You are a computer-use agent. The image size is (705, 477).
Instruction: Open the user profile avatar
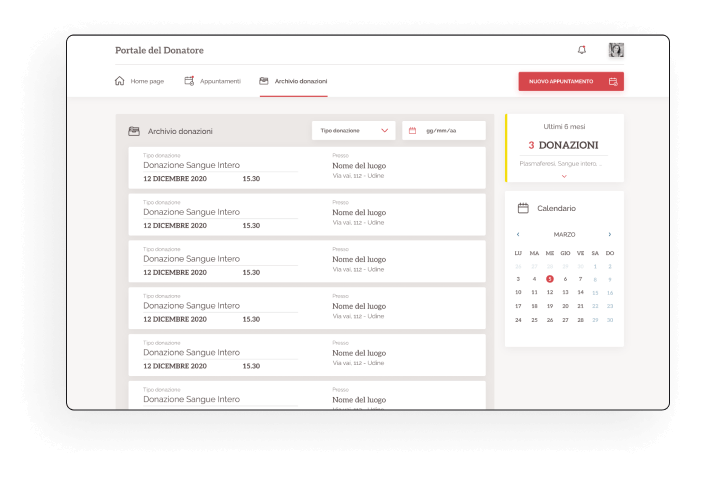tap(616, 50)
